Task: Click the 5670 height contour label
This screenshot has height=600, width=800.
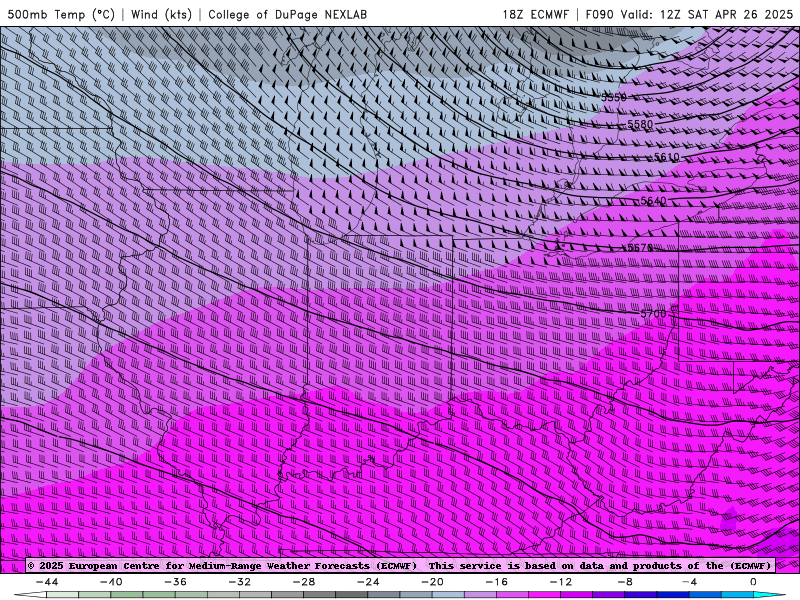Action: coord(640,247)
